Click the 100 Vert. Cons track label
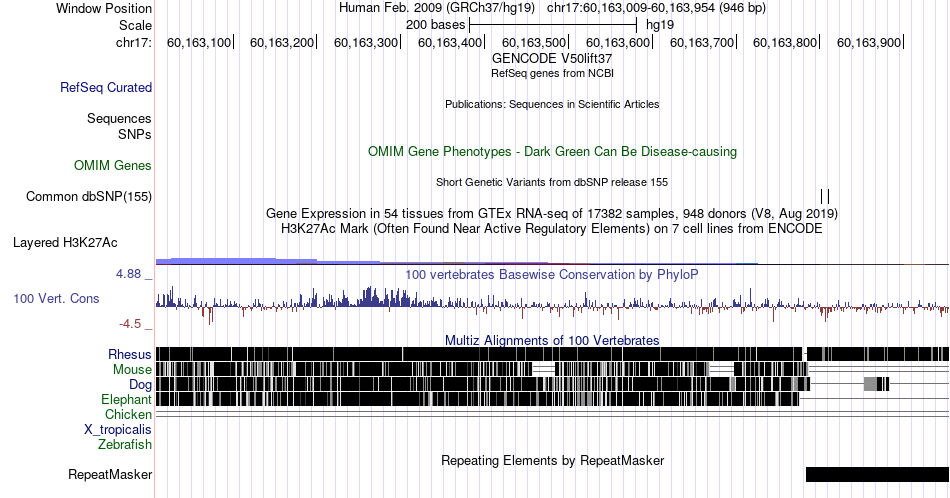Image resolution: width=950 pixels, height=498 pixels. pyautogui.click(x=56, y=298)
